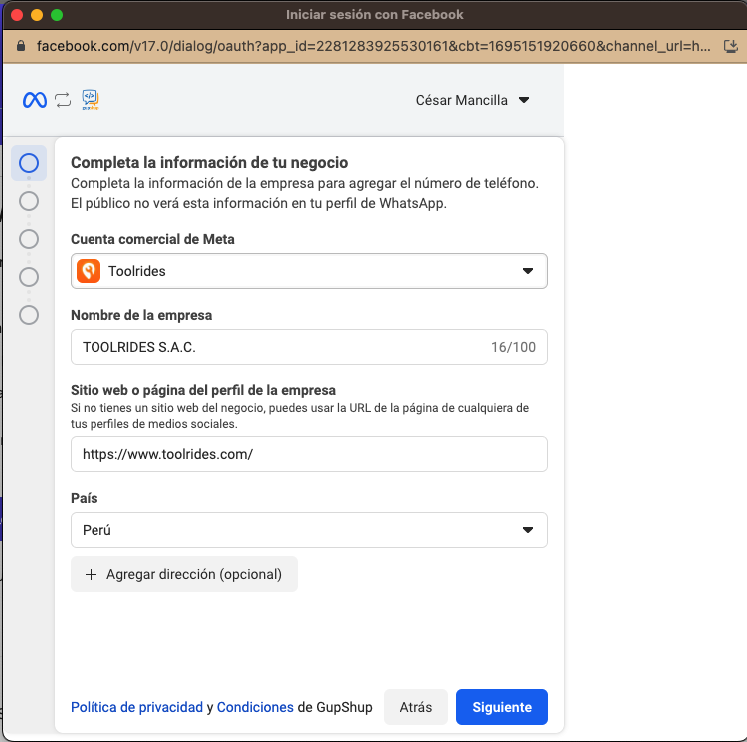Open the País dropdown showing Perú
Viewport: 747px width, 742px height.
[x=309, y=530]
